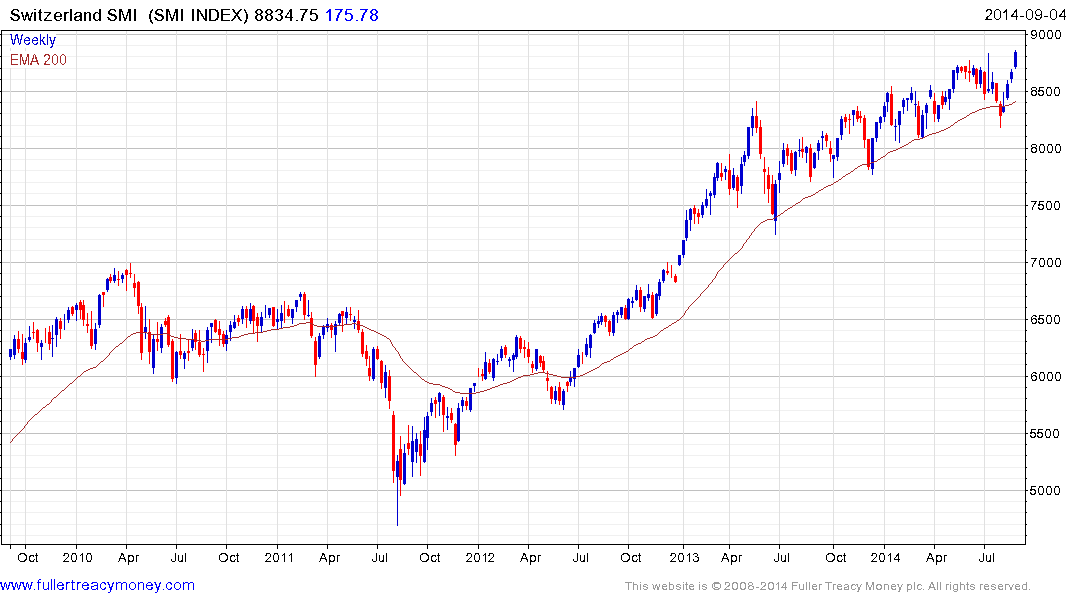Viewport: 1075px width, 600px height.
Task: Click the blue 175.78 change value
Action: click(x=352, y=15)
